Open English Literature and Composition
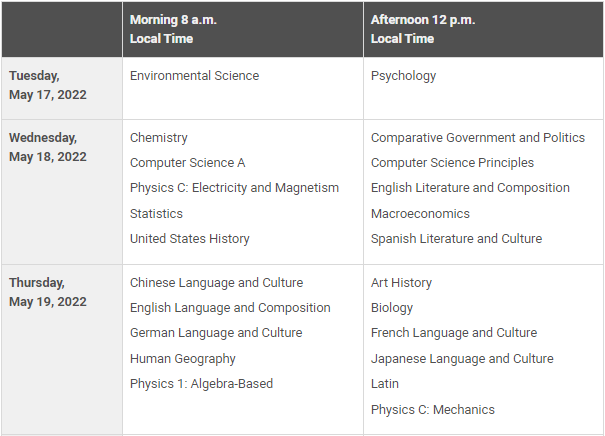The height and width of the screenshot is (436, 605). [470, 188]
